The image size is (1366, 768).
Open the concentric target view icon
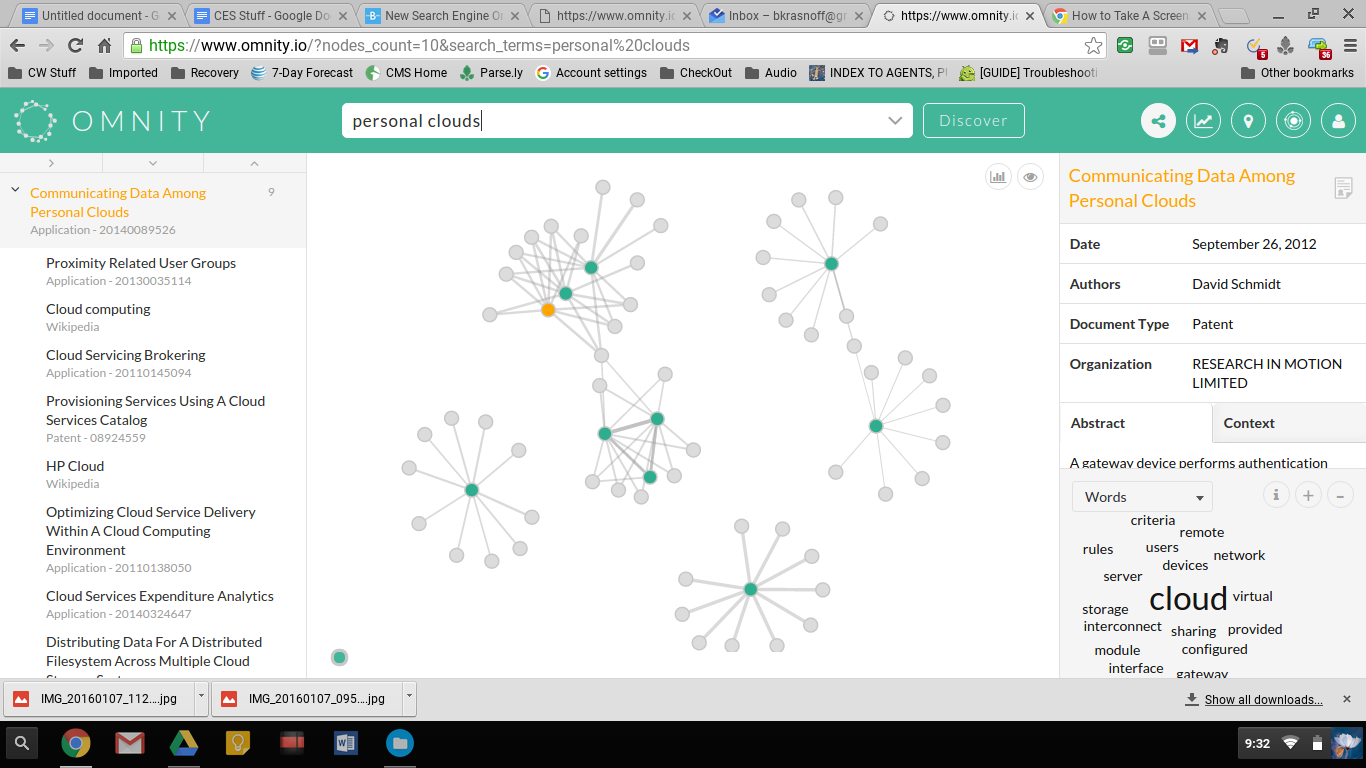click(1293, 121)
